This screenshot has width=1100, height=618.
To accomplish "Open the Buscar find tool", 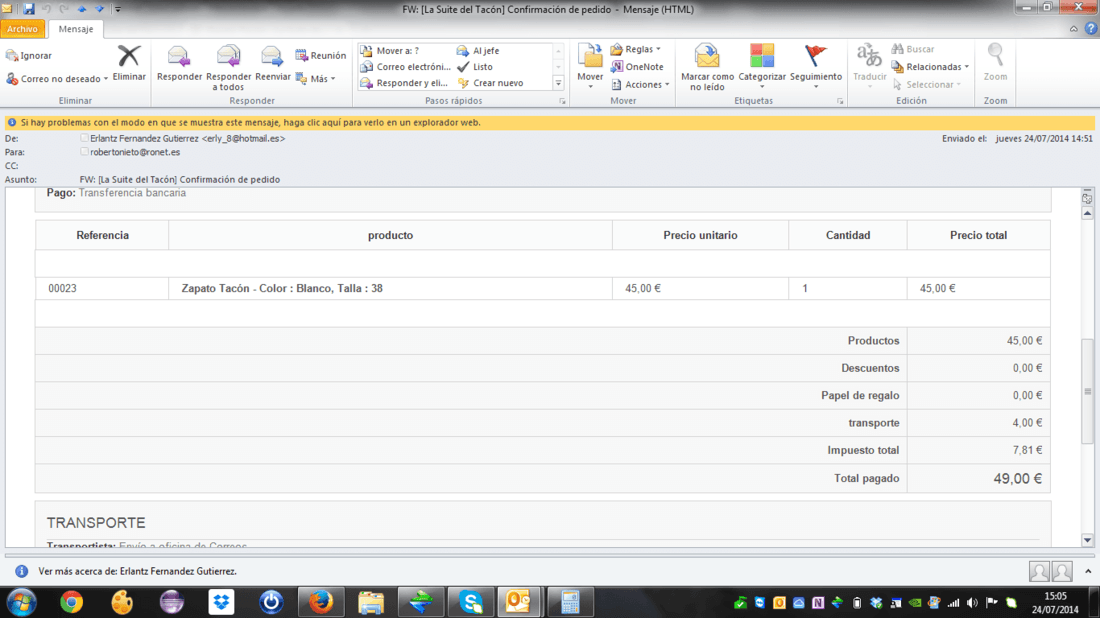I will [x=913, y=49].
